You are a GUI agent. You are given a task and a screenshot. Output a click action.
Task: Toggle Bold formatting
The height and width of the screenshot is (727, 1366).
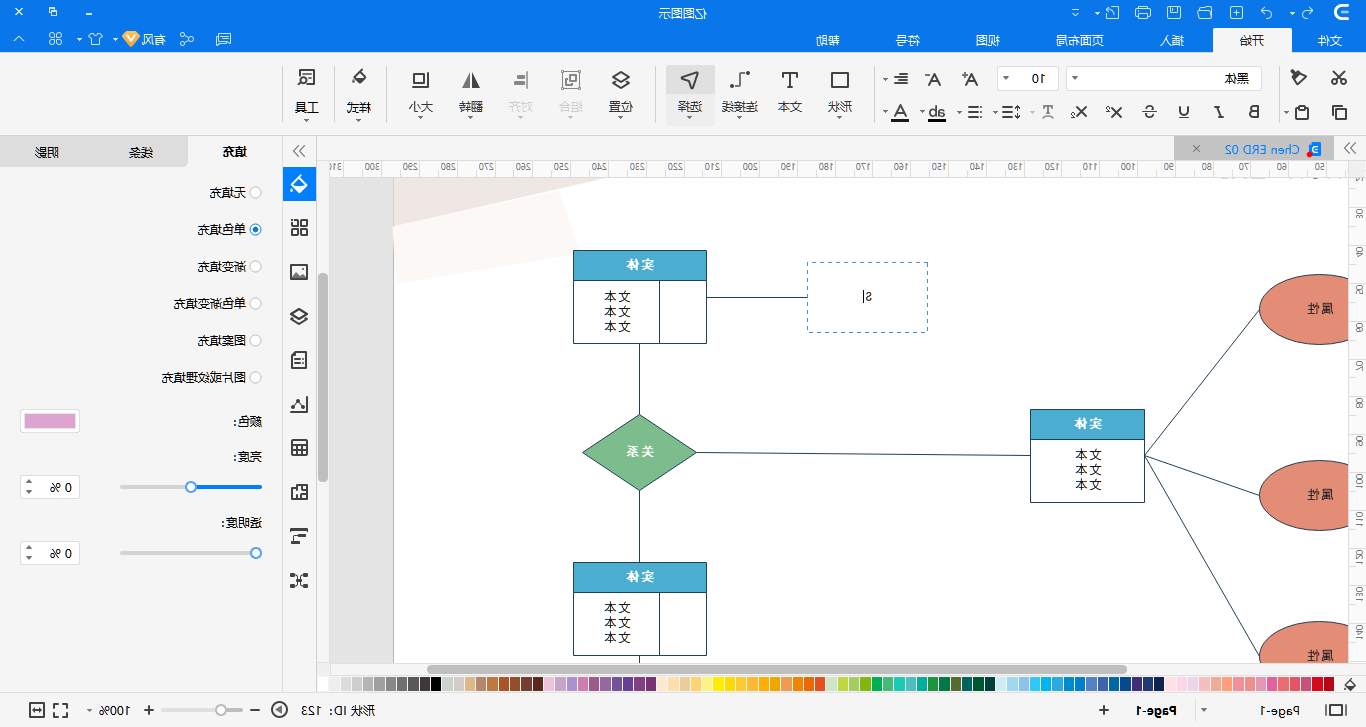1254,112
